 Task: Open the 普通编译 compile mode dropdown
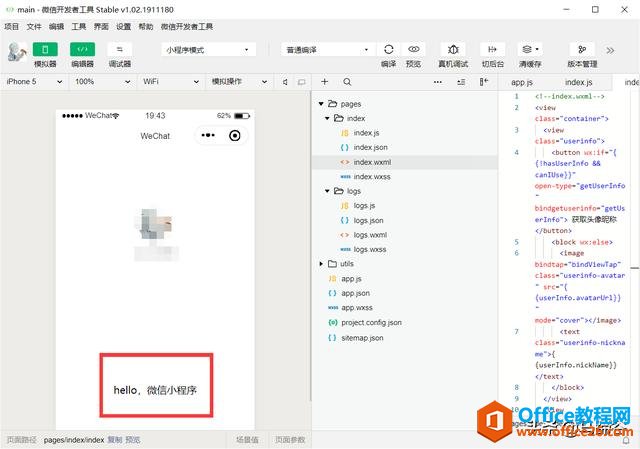pyautogui.click(x=327, y=50)
